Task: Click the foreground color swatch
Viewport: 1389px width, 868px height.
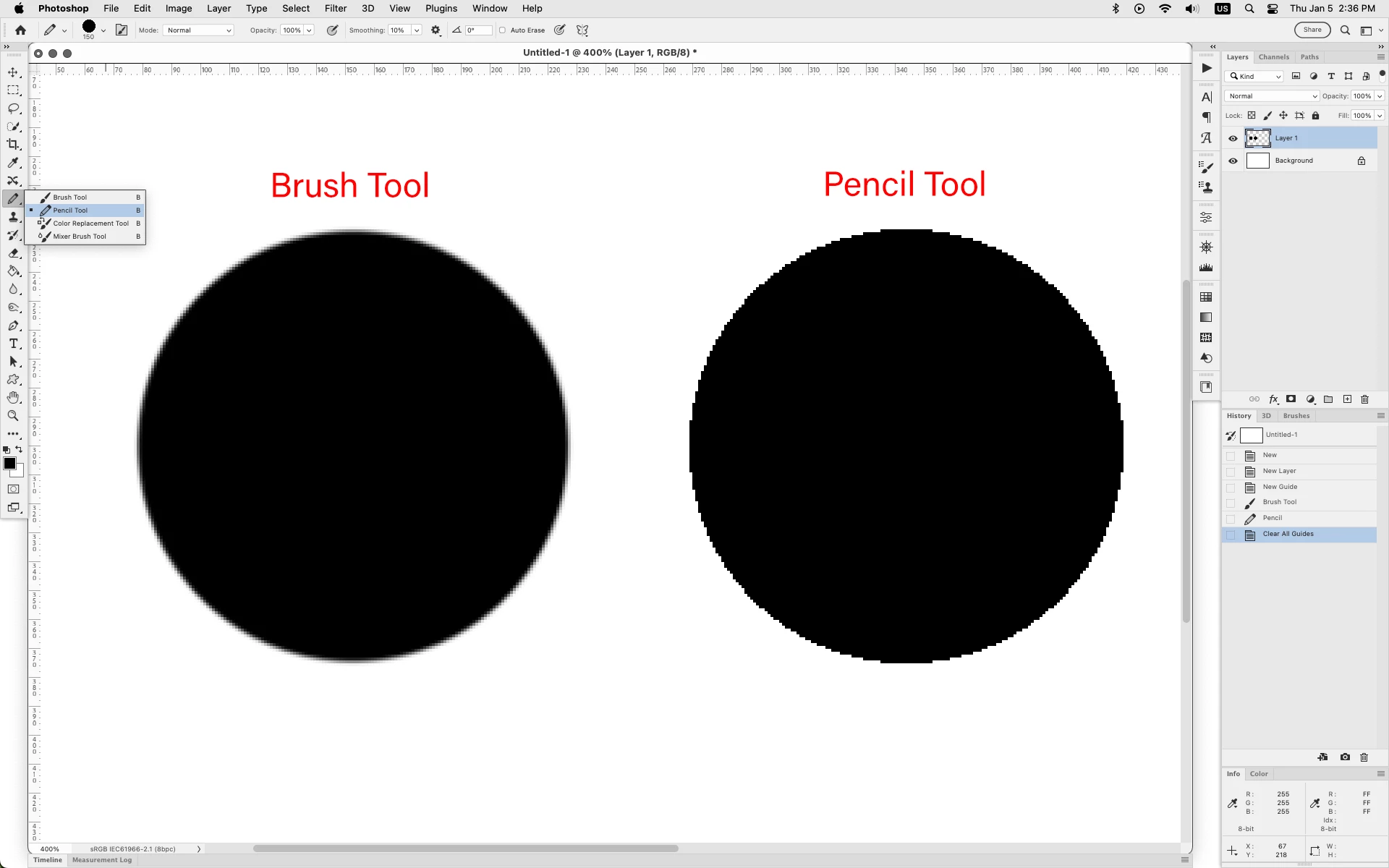Action: (9, 464)
